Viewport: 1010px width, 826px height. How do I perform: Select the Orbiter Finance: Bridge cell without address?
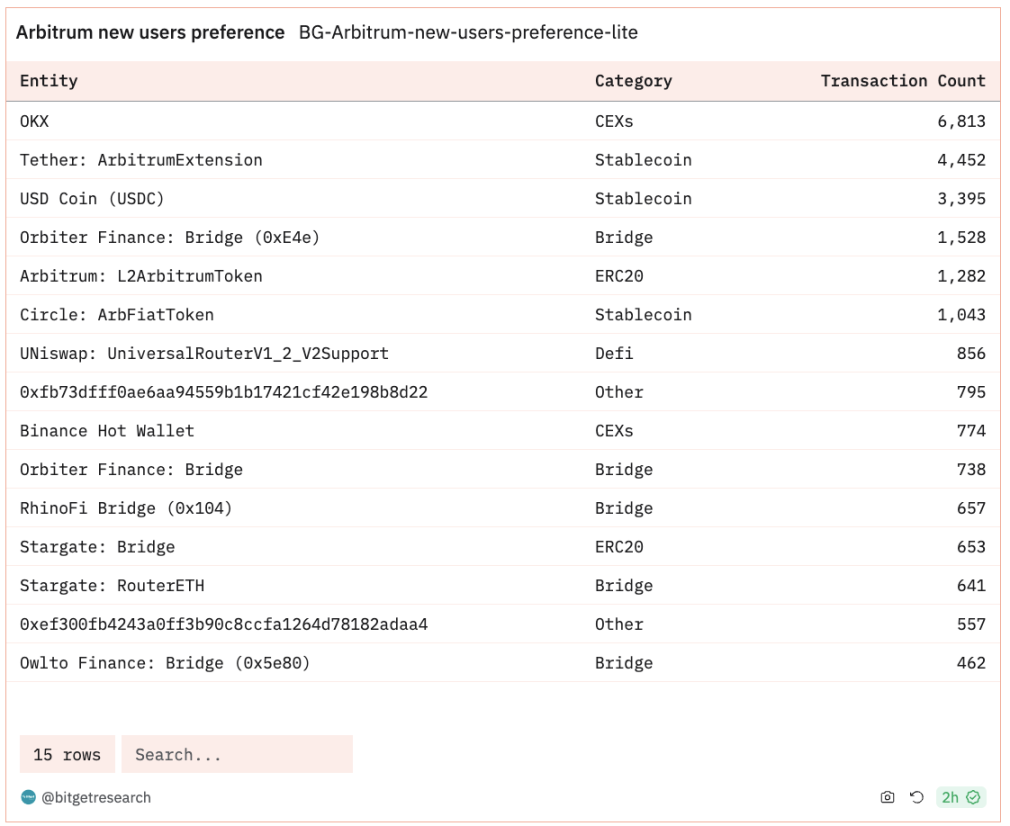(x=131, y=469)
